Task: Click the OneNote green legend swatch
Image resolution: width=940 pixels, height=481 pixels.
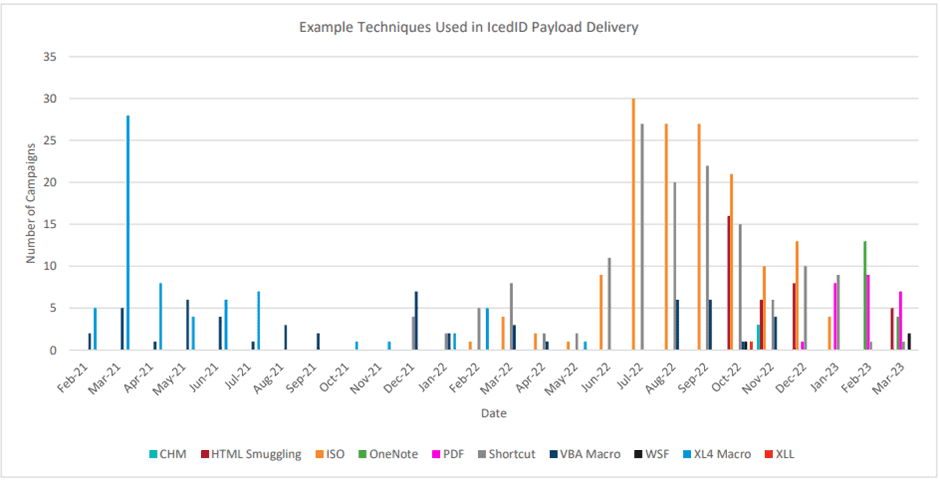Action: pos(361,454)
